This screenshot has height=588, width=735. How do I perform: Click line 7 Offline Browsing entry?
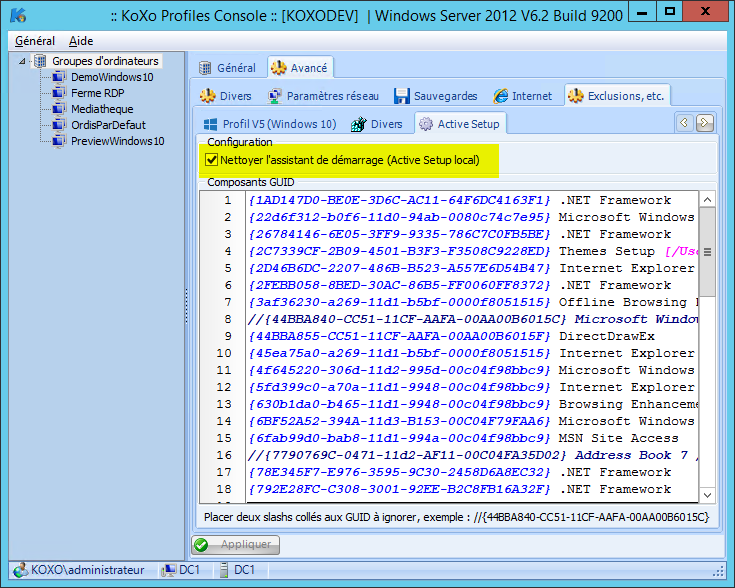coord(472,302)
